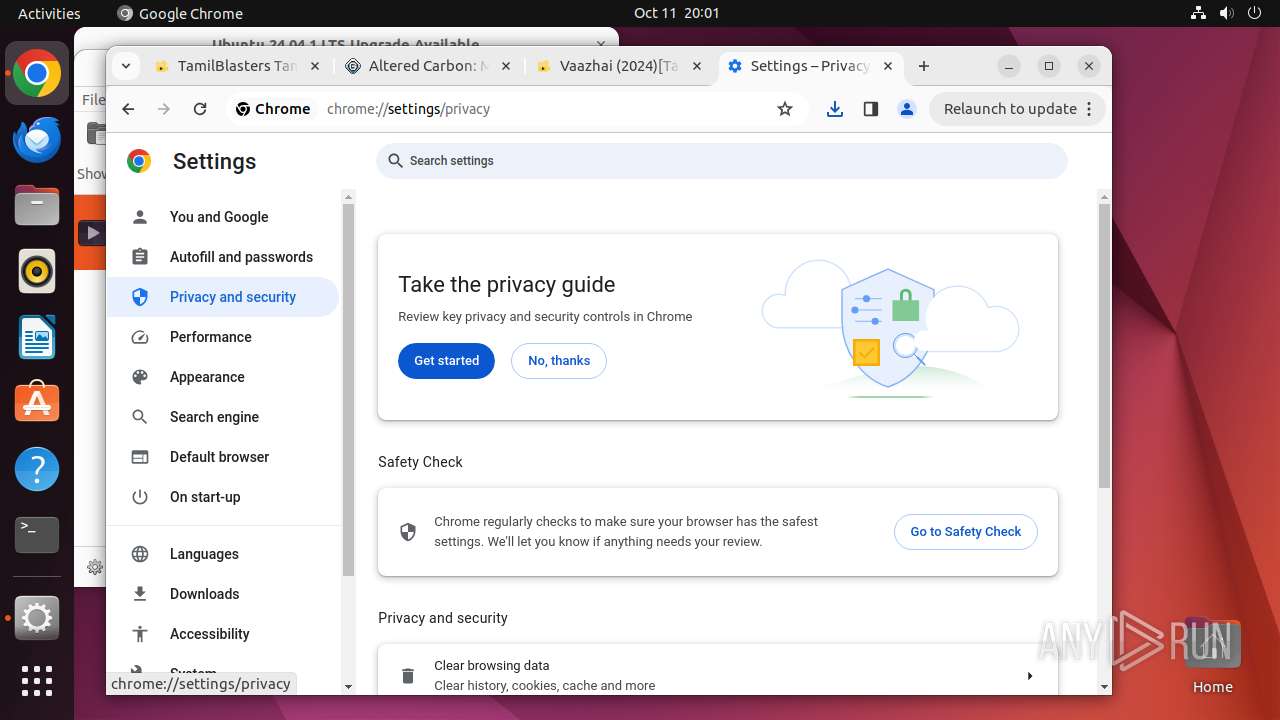Open system menu via power icon
The height and width of the screenshot is (720, 1280).
[x=1256, y=13]
